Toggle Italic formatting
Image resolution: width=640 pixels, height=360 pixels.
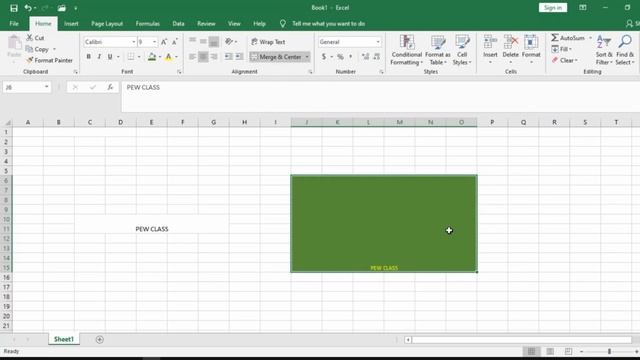(99, 57)
